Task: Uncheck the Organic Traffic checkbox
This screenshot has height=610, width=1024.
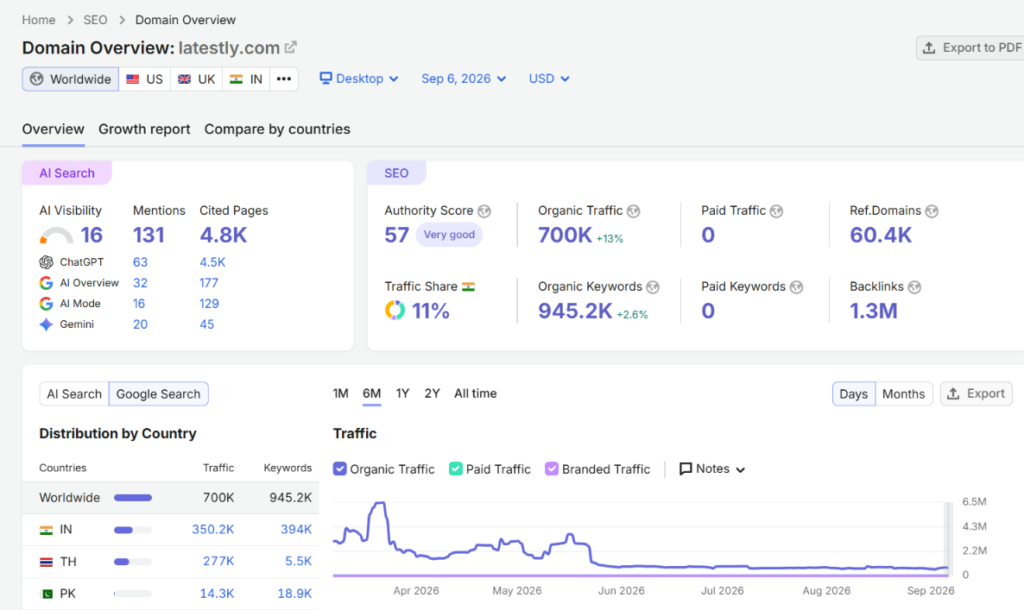Action: tap(340, 469)
